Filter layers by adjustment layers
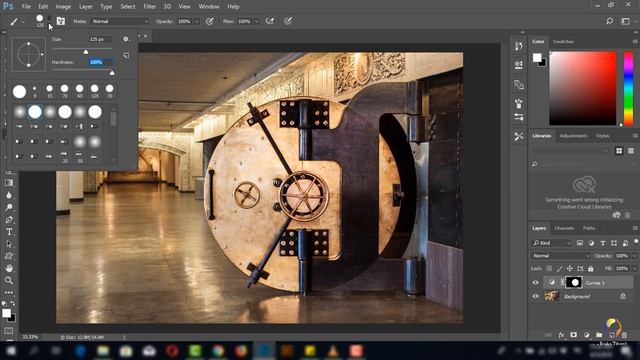The image size is (640, 360). click(x=591, y=243)
